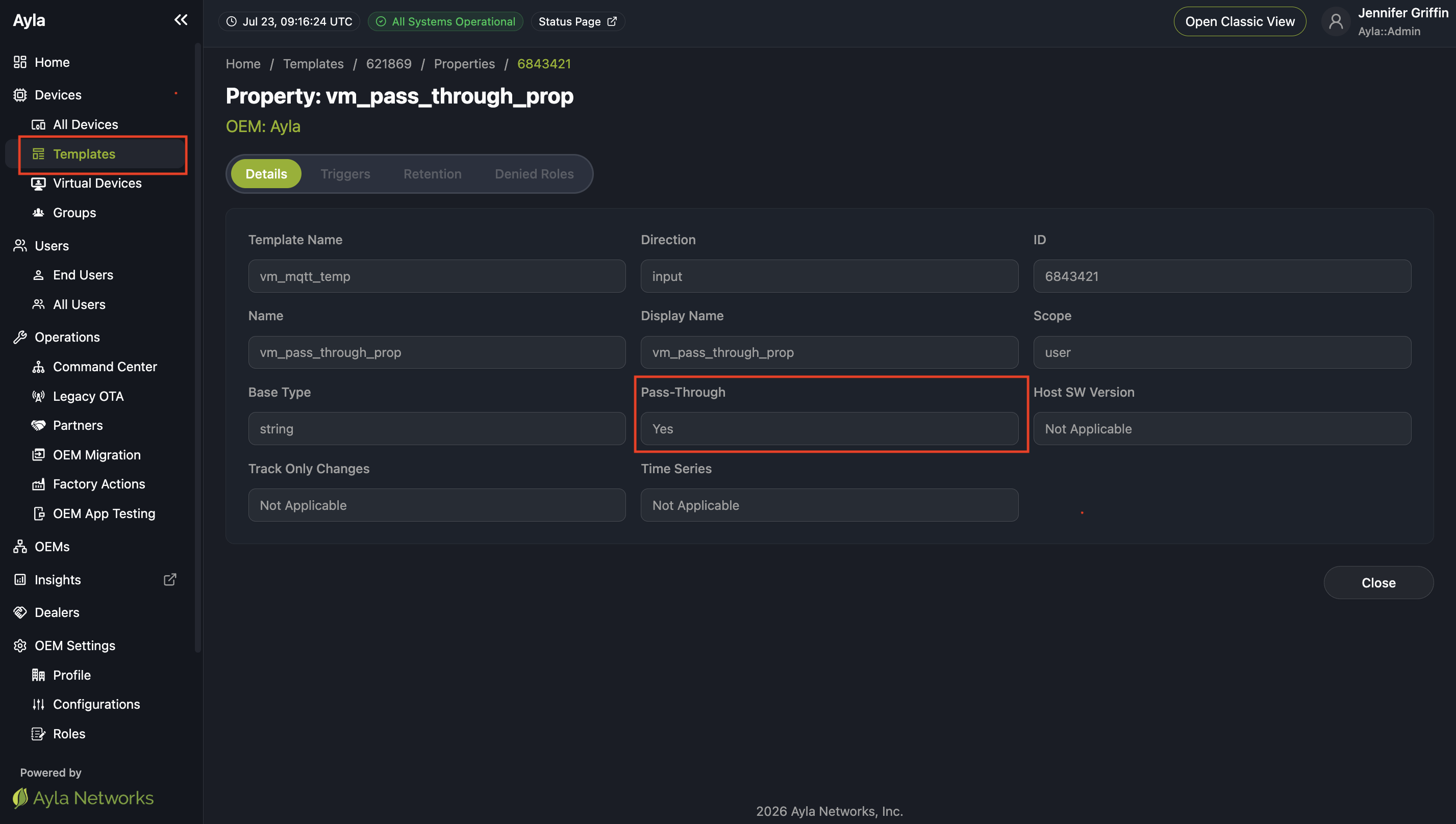The image size is (1456, 824).
Task: Click Open Classic View button
Action: point(1240,21)
